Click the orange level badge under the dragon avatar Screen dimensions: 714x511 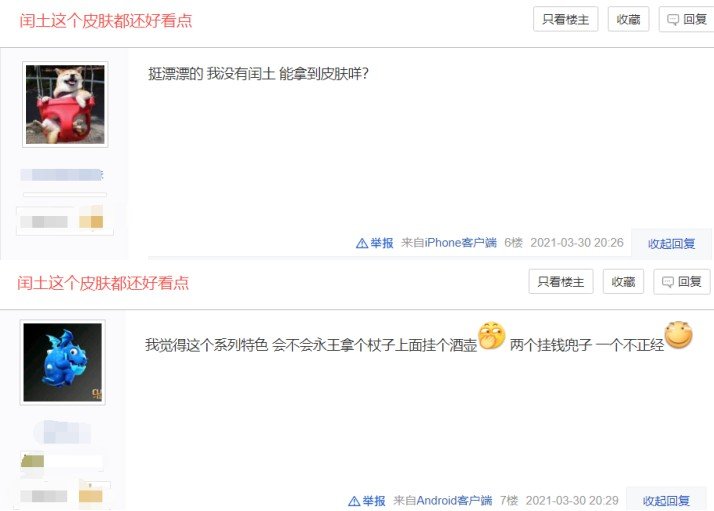[91, 495]
